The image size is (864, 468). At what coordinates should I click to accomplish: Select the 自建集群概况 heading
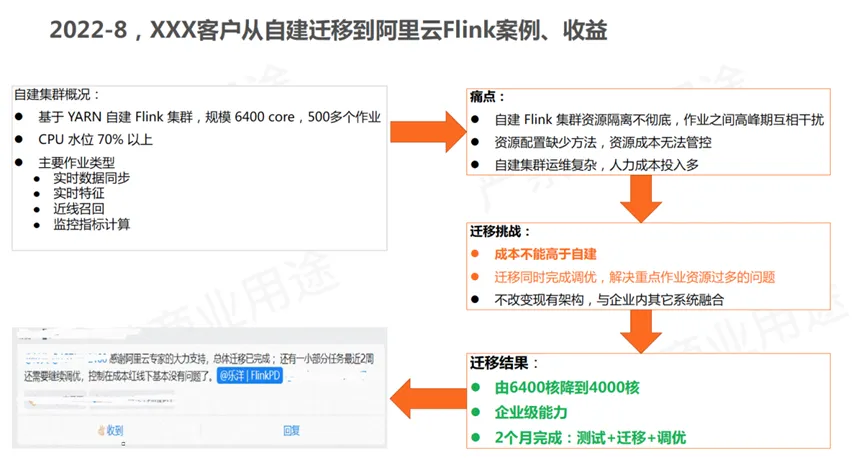click(x=56, y=95)
